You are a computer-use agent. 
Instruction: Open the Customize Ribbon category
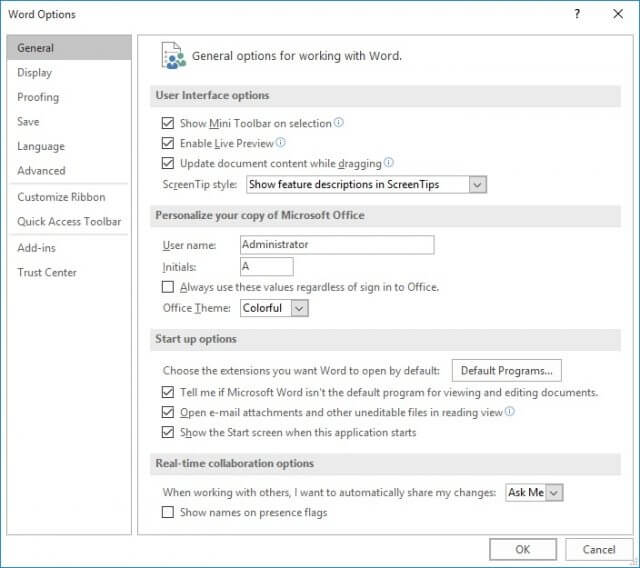click(x=61, y=197)
